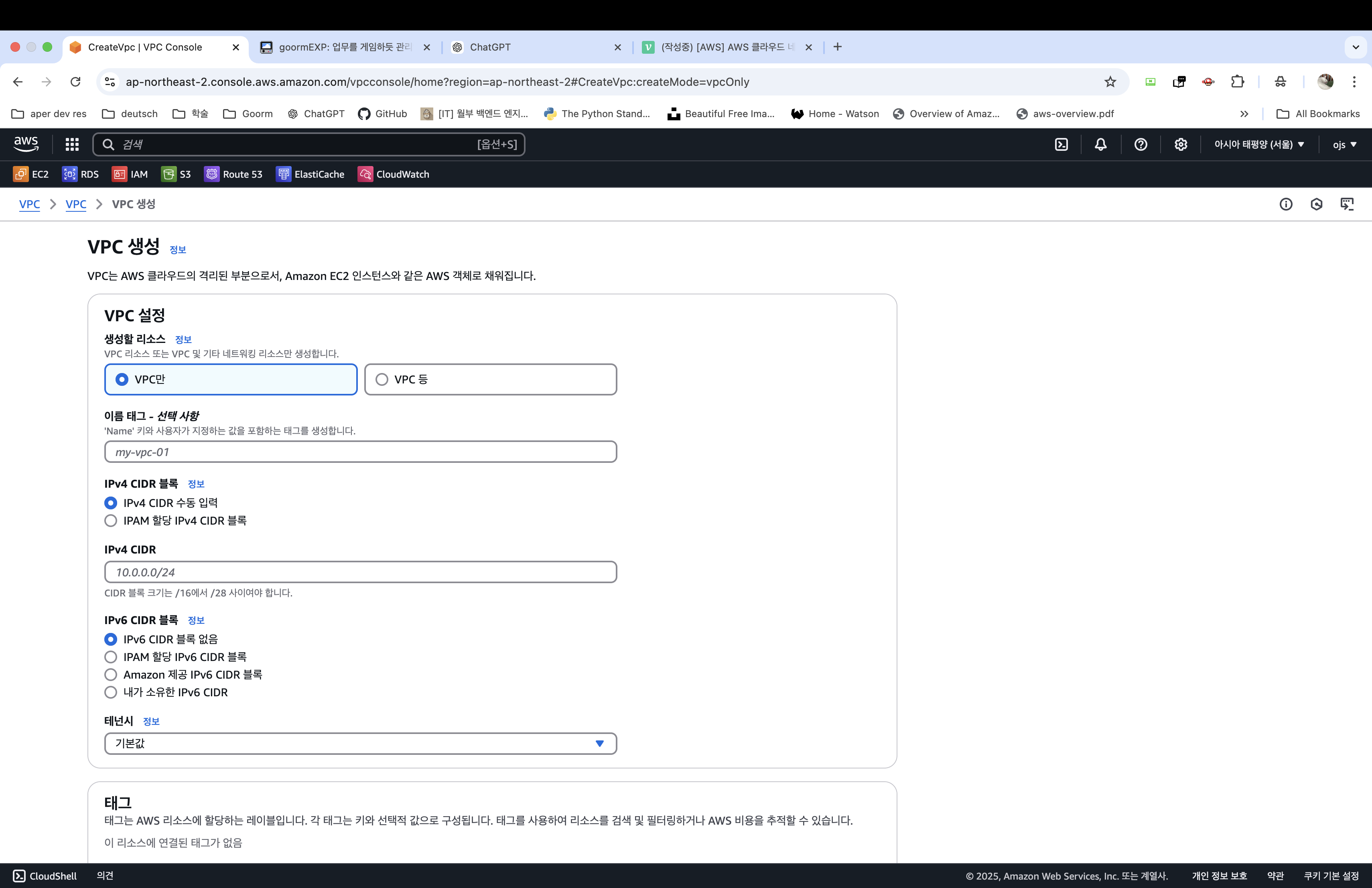Click the screen feedback icon at top right
This screenshot has height=888, width=1372.
tap(1347, 204)
